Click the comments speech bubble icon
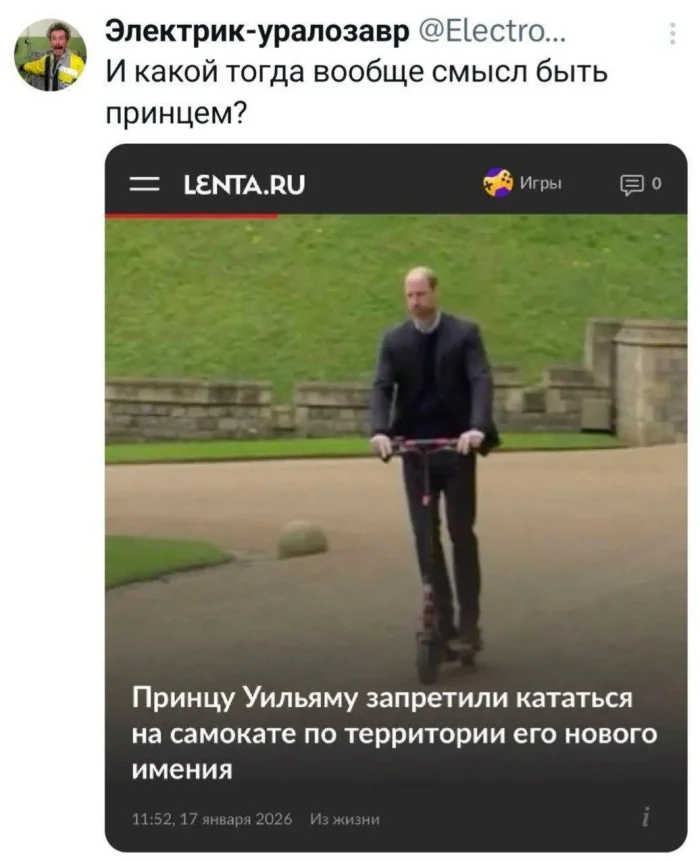Screen dimensions: 700x861 tap(632, 184)
